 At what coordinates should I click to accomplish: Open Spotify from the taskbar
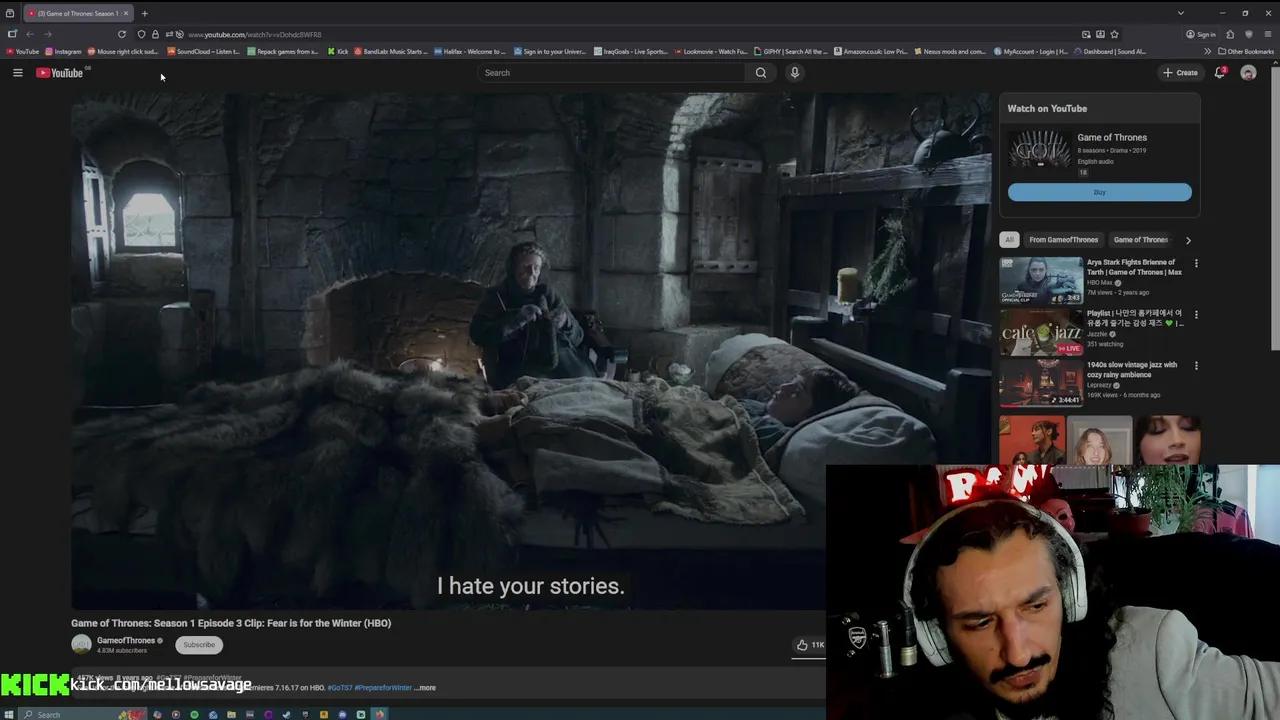click(194, 714)
